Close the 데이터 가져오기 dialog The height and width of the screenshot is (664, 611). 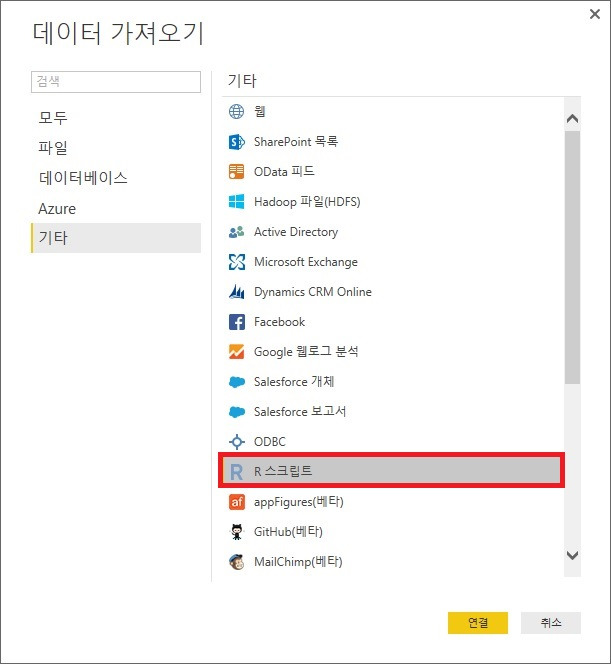[594, 14]
